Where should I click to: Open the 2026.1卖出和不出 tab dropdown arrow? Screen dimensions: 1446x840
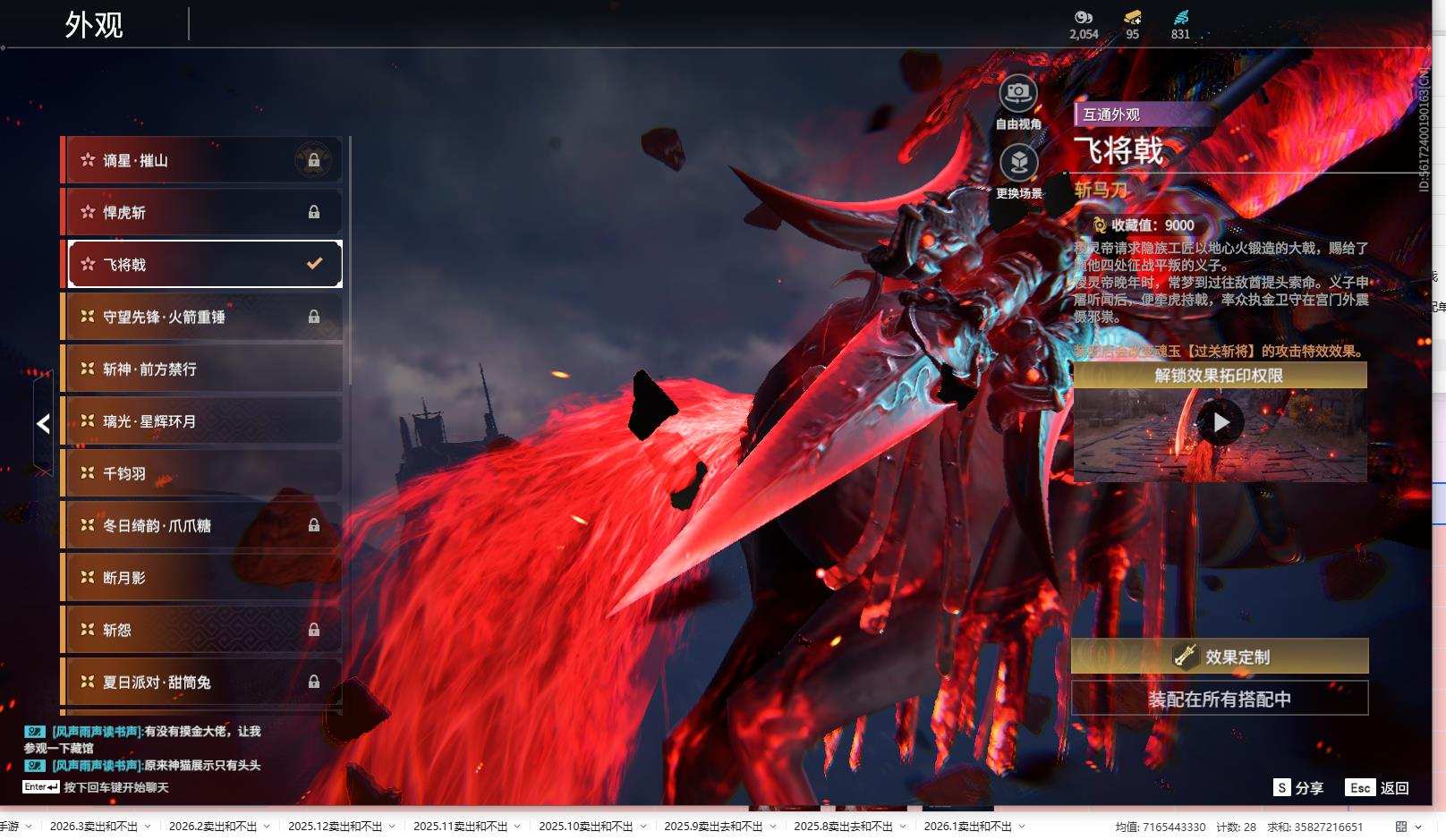pyautogui.click(x=1022, y=827)
